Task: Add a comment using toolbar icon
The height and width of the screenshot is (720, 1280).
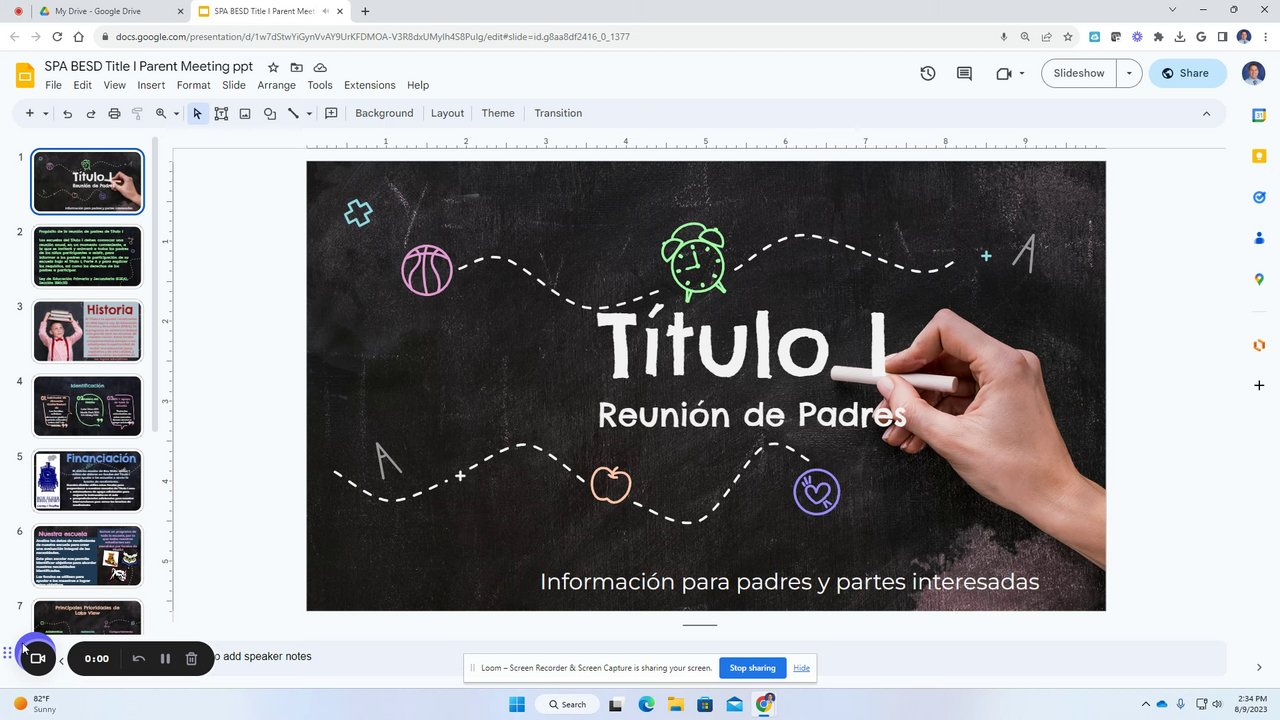Action: click(331, 114)
